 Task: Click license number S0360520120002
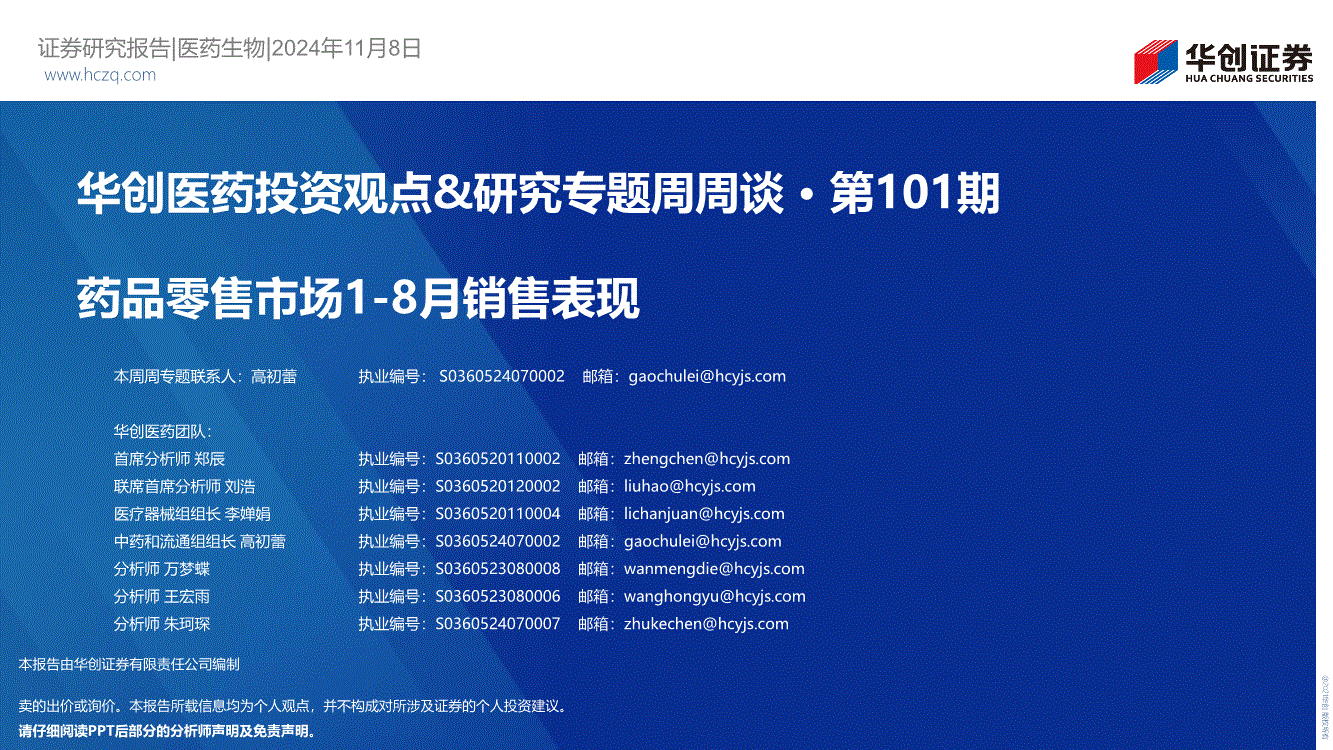click(x=498, y=486)
